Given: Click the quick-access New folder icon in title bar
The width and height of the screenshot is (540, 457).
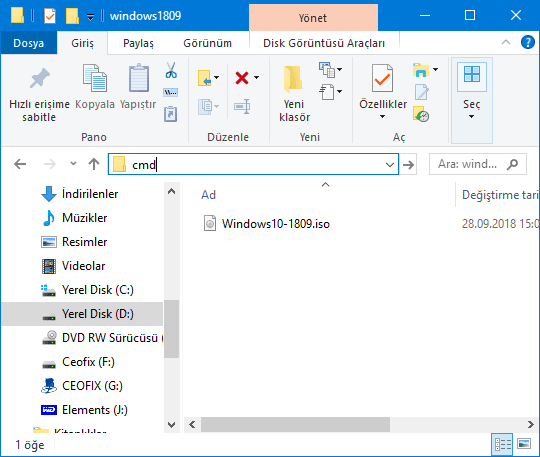Looking at the screenshot, I should 72,16.
